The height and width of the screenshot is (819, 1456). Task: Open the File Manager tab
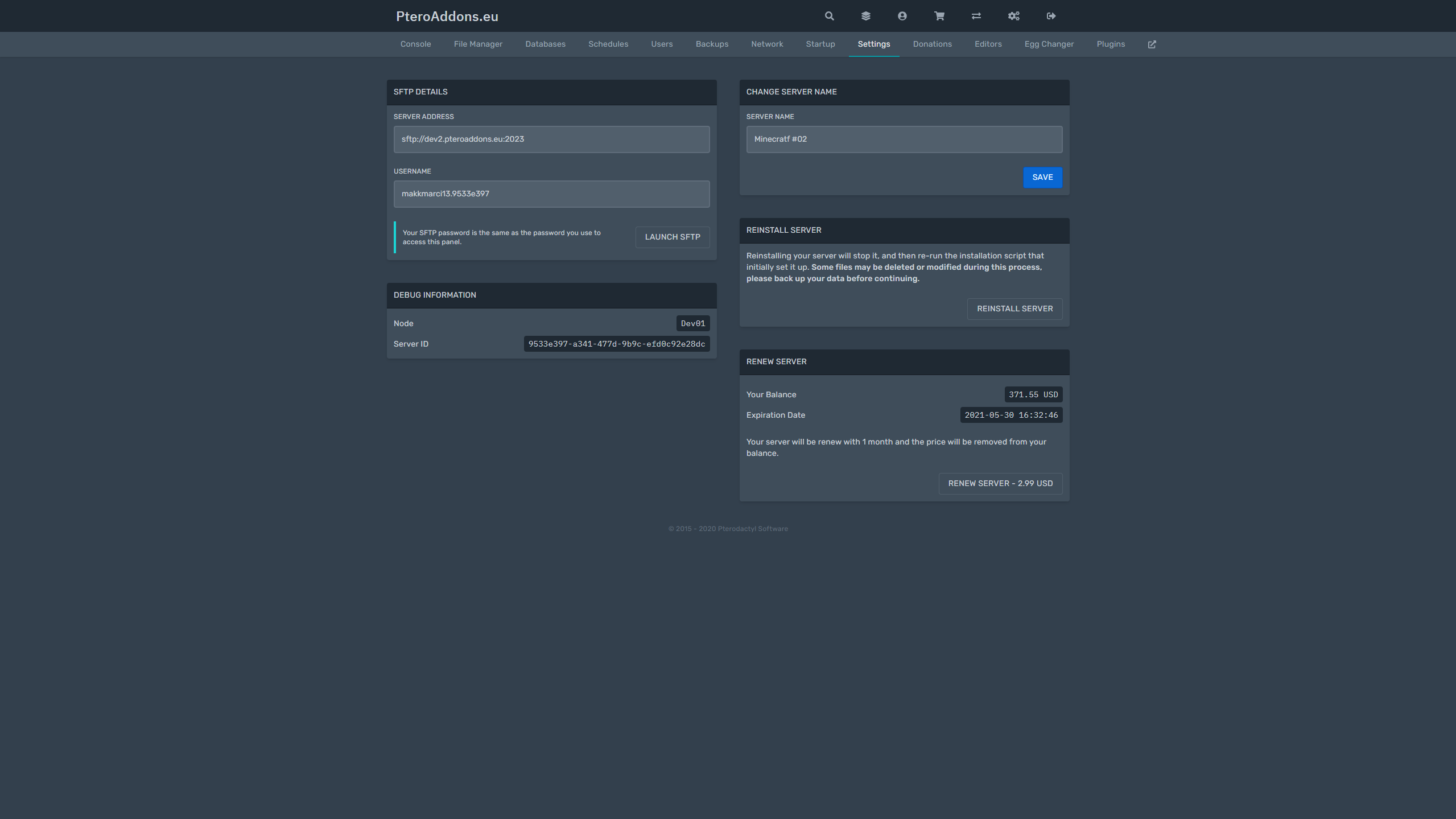click(x=478, y=44)
